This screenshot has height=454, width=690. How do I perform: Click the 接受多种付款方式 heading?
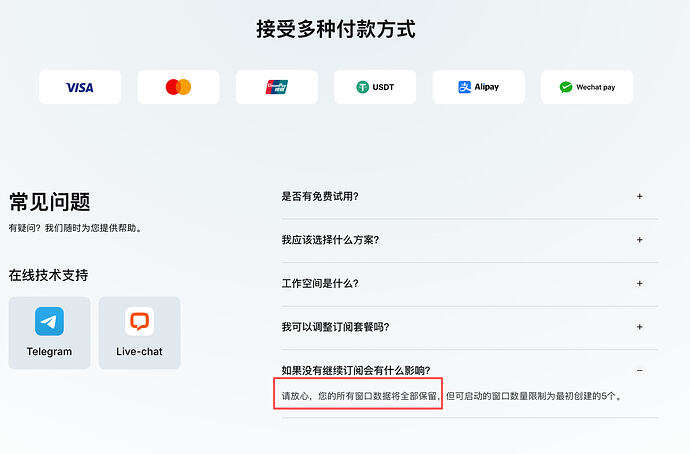tap(336, 29)
